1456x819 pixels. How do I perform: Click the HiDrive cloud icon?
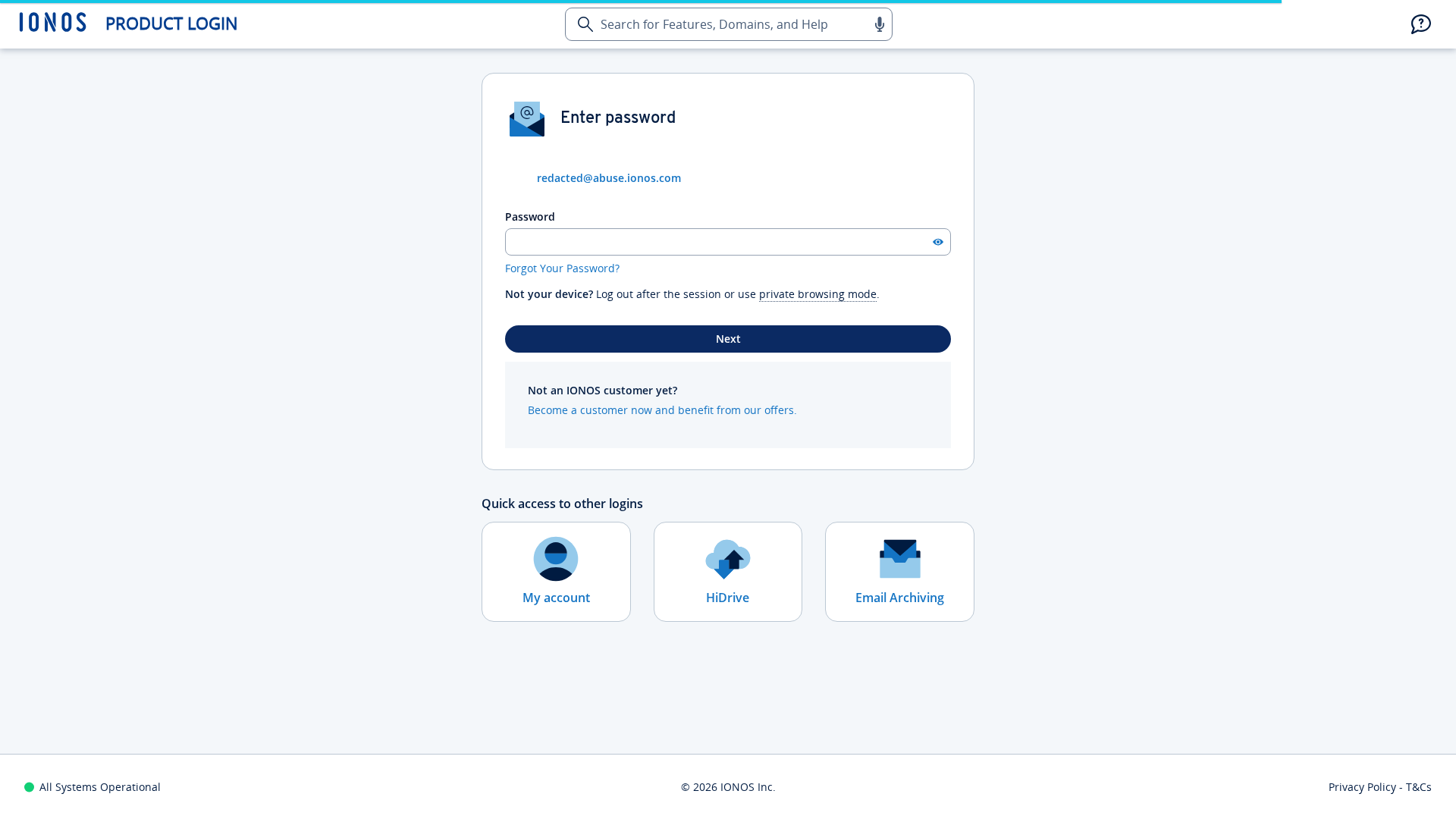(728, 559)
